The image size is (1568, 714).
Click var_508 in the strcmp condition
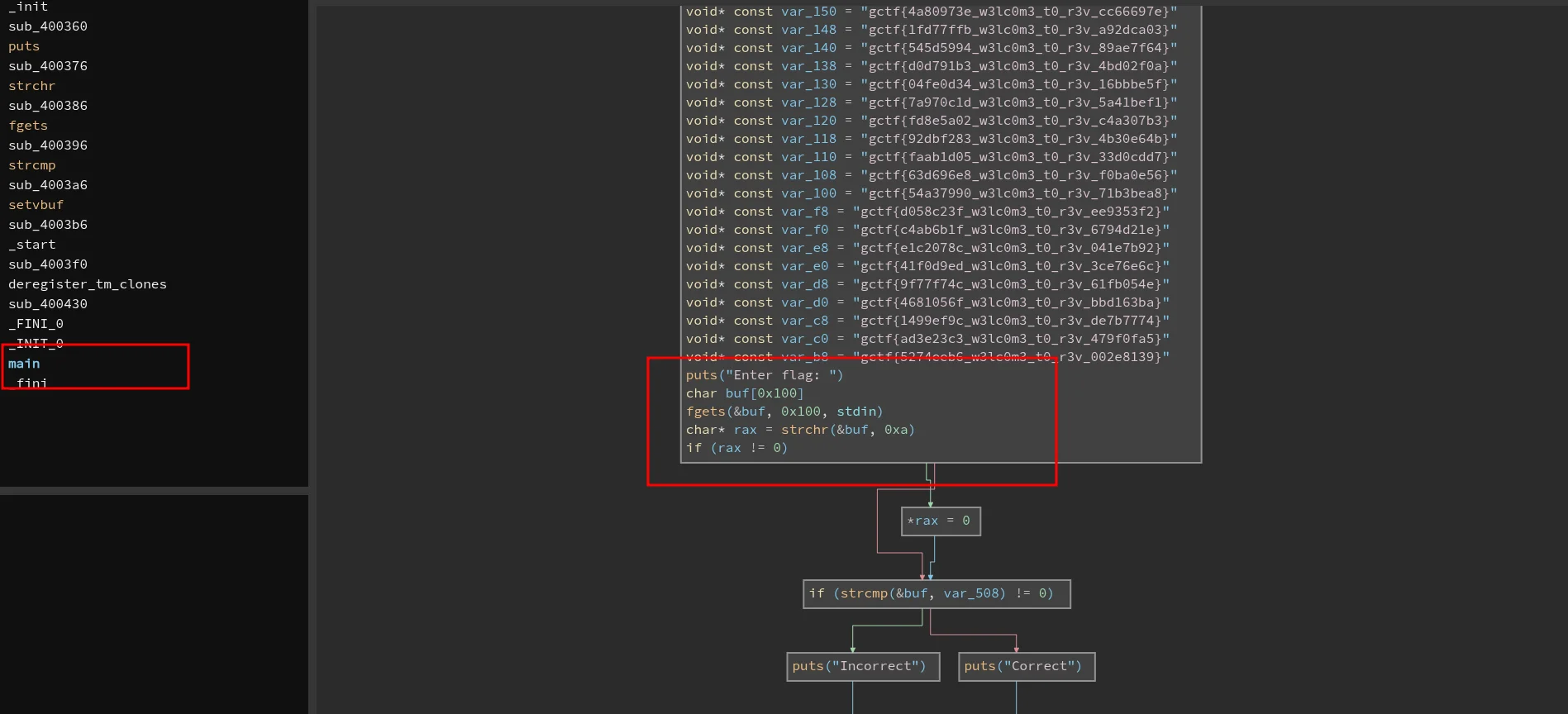point(974,593)
